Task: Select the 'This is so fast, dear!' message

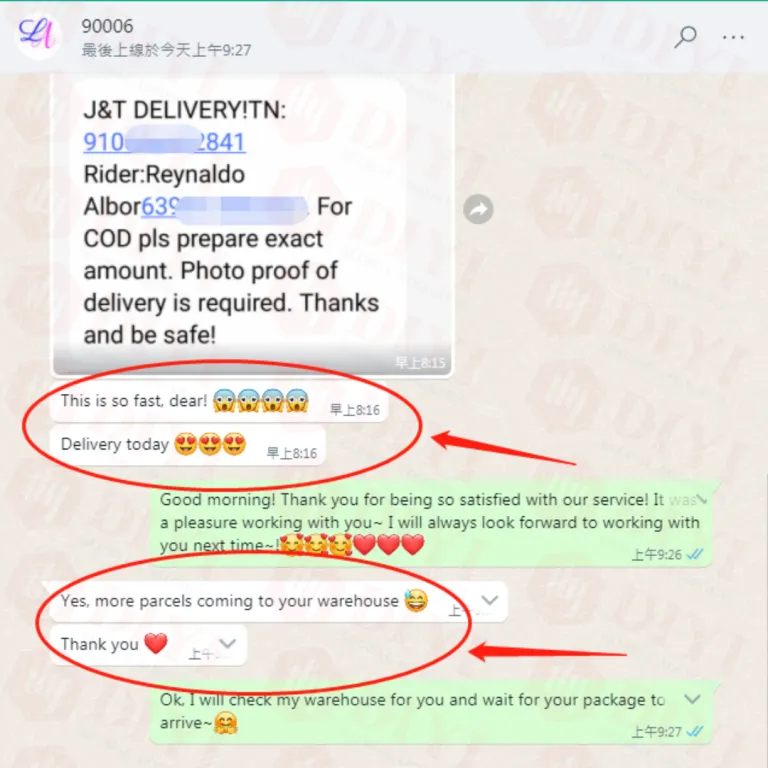Action: click(x=219, y=402)
